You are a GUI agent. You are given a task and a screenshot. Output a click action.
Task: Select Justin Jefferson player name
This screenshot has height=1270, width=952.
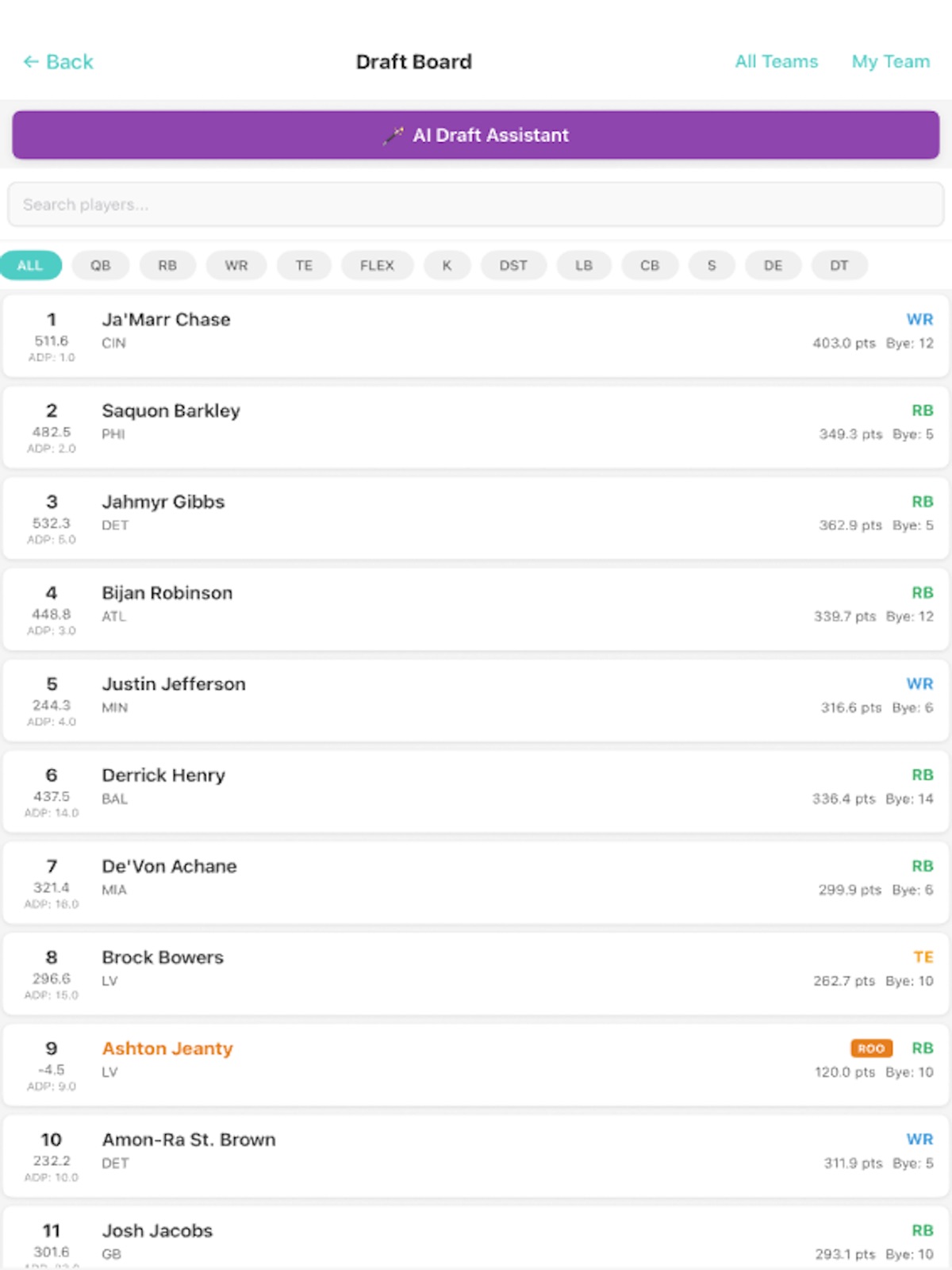coord(174,683)
